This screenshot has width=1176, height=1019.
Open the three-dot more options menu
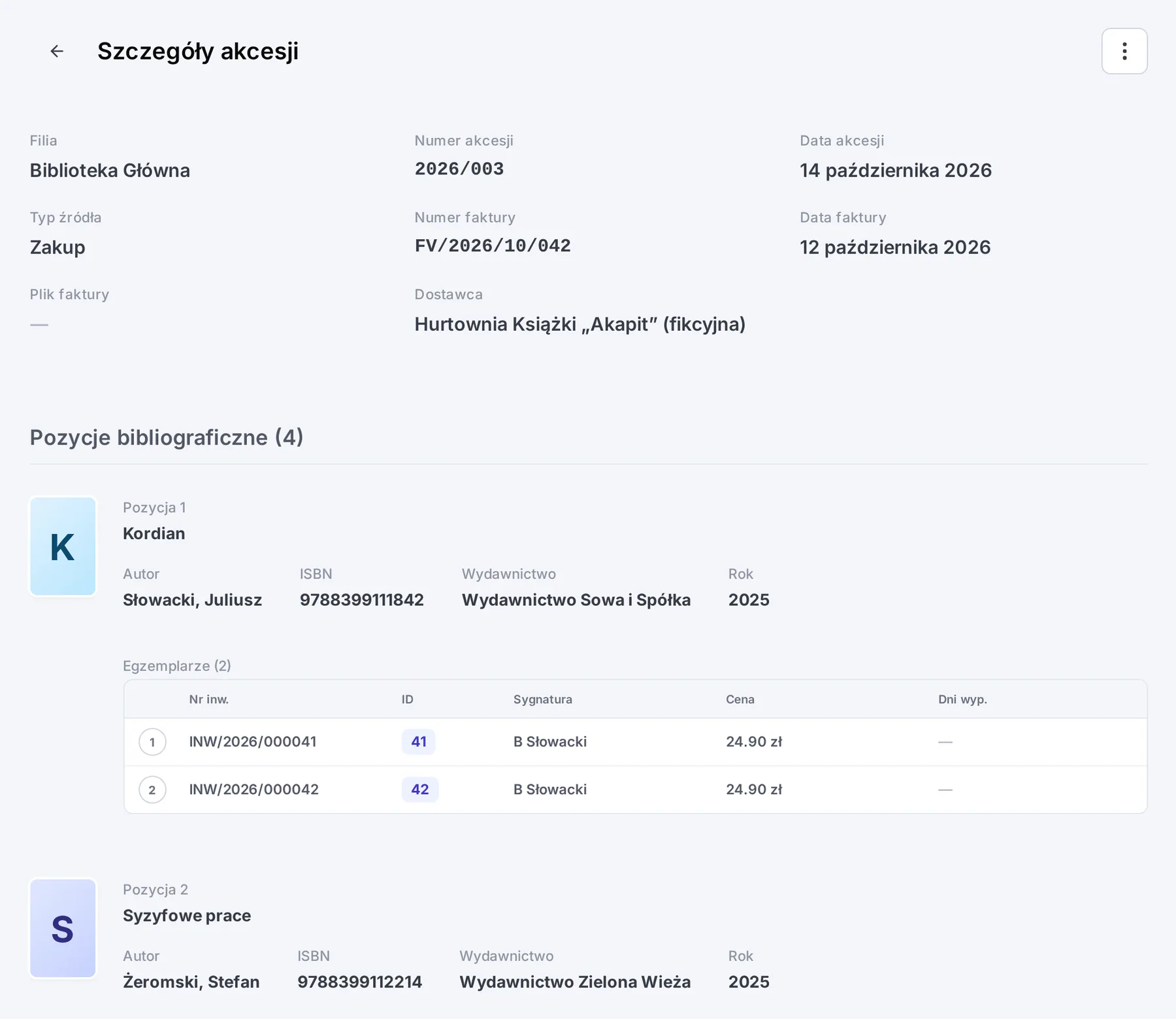[1124, 51]
